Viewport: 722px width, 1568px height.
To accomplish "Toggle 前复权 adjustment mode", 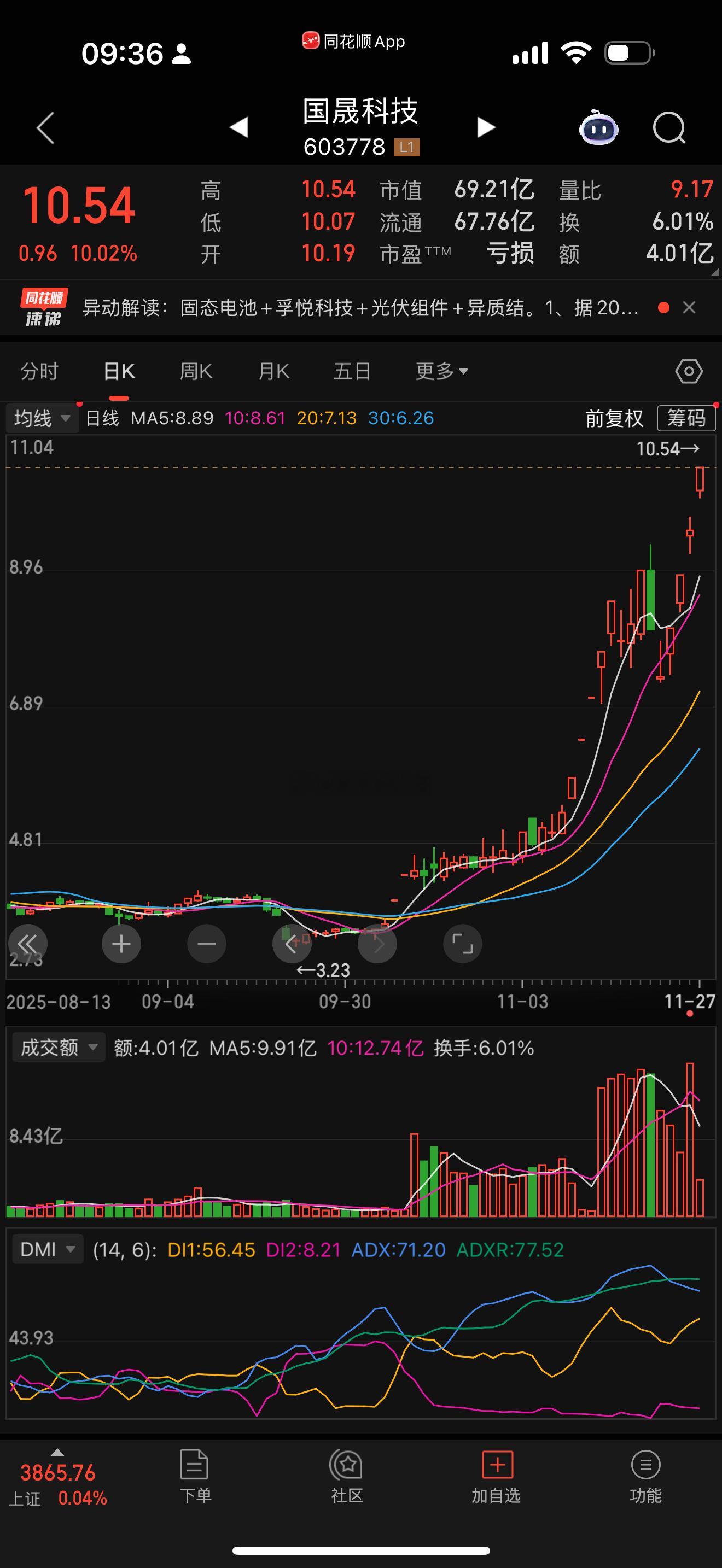I will (614, 418).
